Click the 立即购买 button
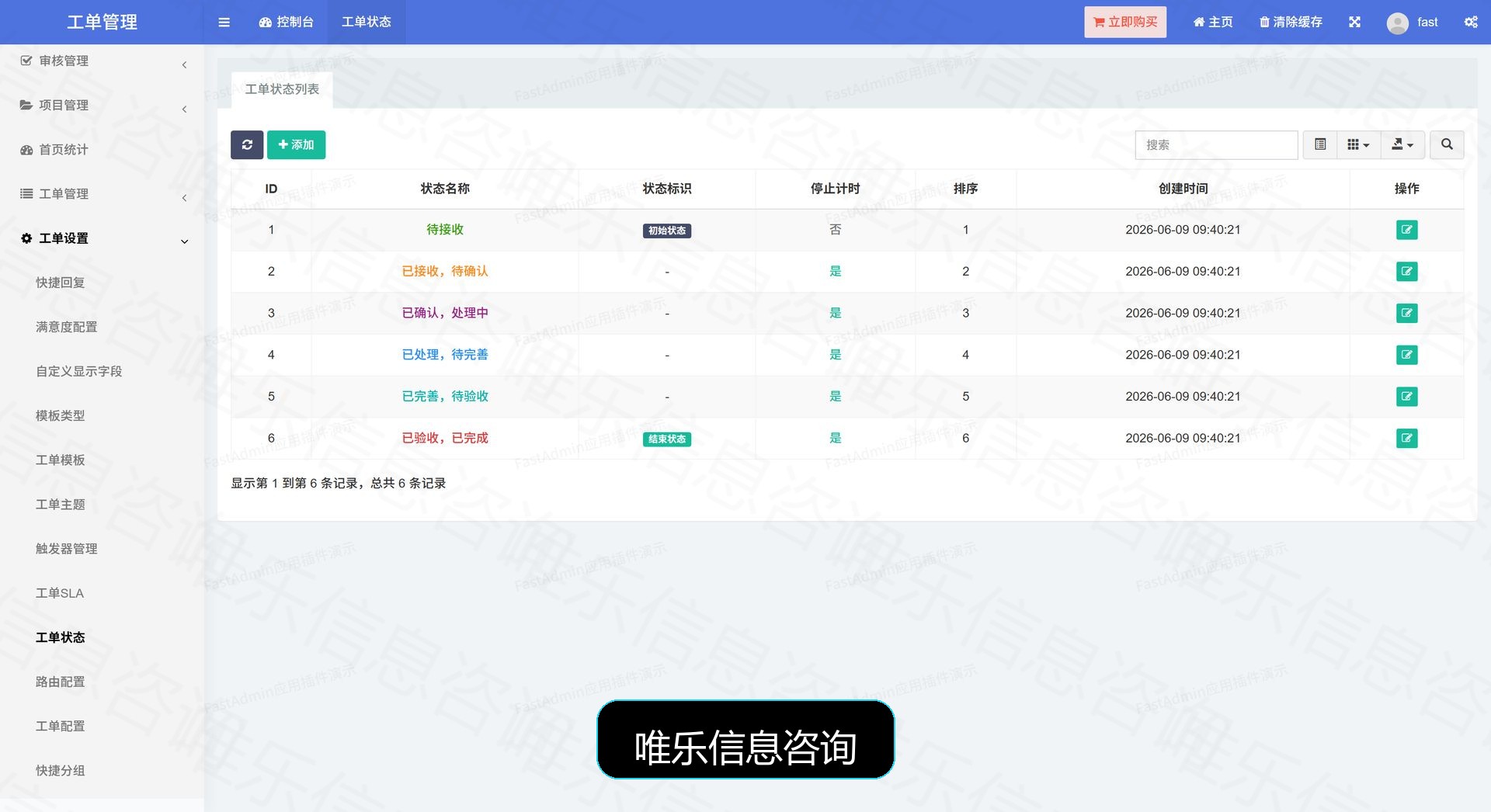Viewport: 1491px width, 812px height. pos(1125,22)
